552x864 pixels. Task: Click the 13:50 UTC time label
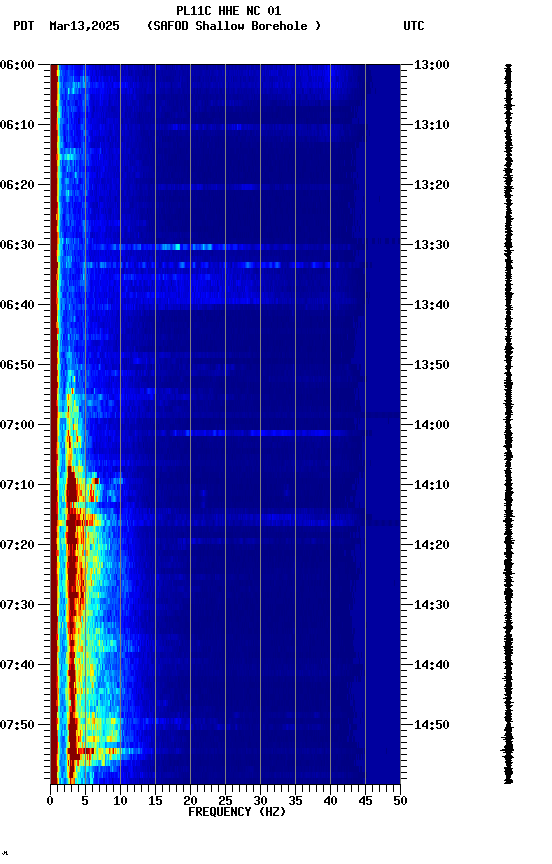(x=432, y=365)
